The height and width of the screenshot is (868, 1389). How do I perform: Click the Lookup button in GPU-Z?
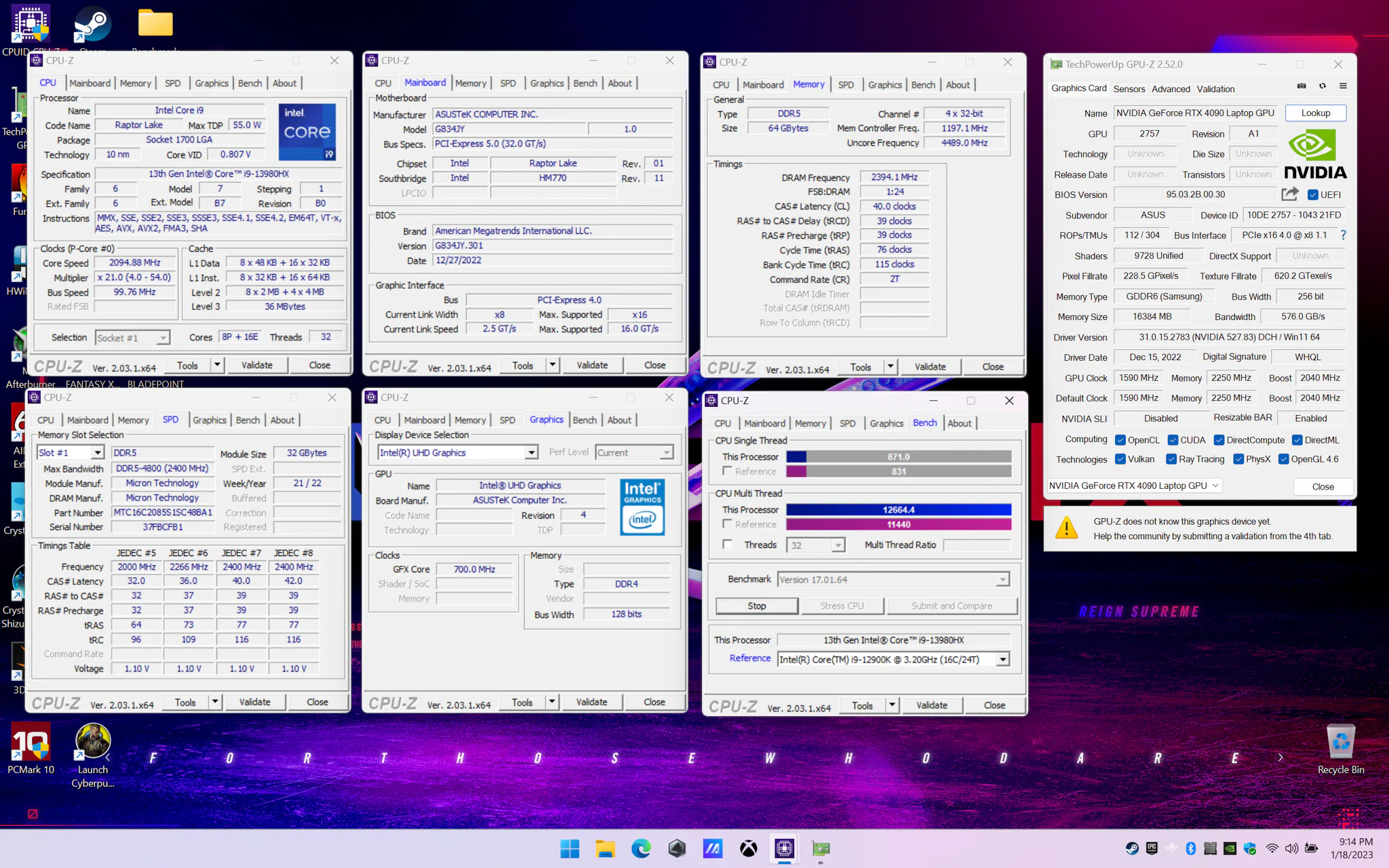click(x=1315, y=113)
